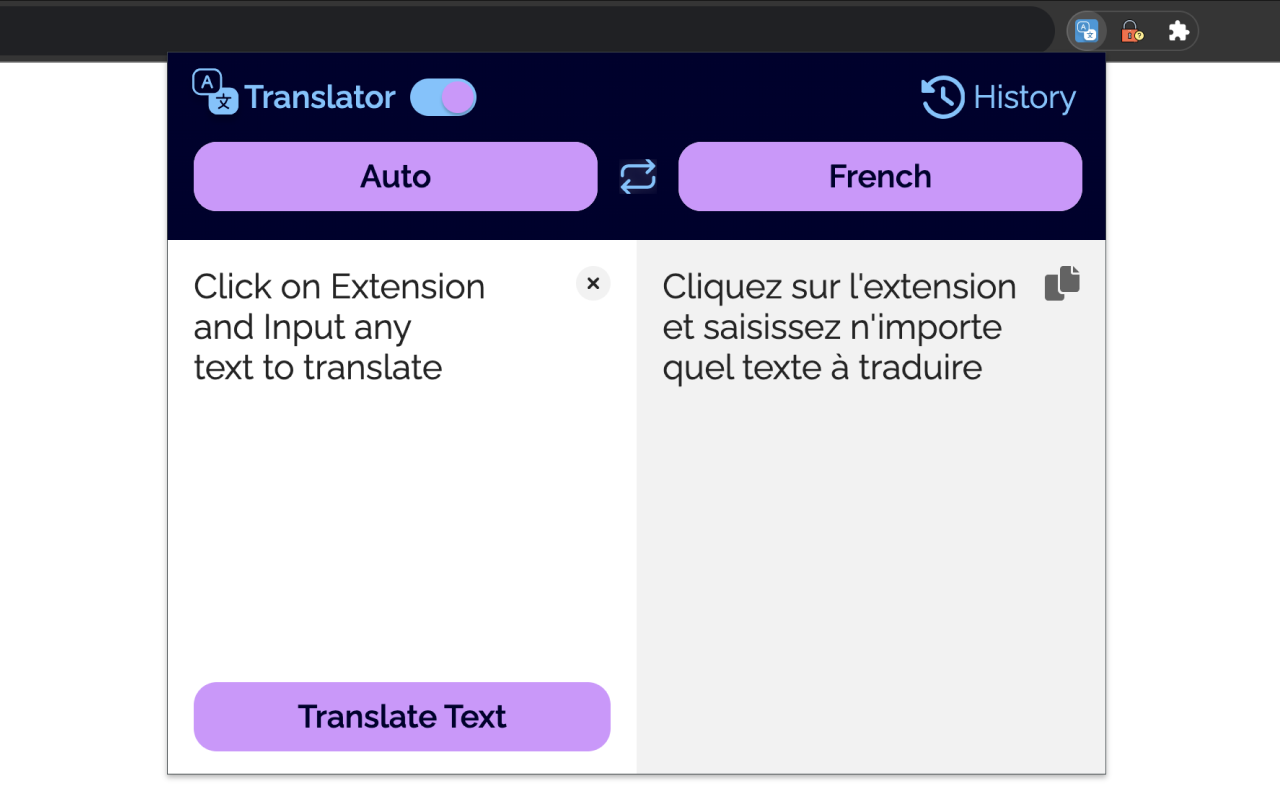Copy the French translated text
This screenshot has width=1280, height=800.
1062,283
